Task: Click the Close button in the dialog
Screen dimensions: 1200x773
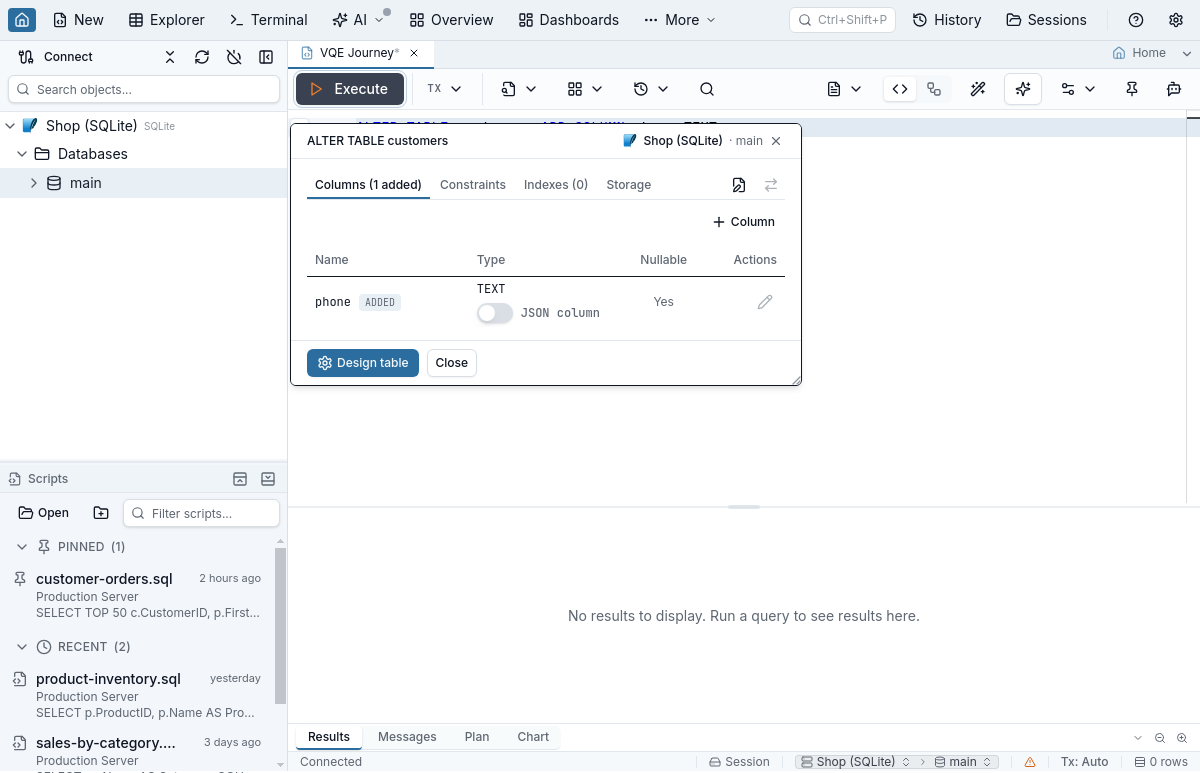Action: coord(452,363)
